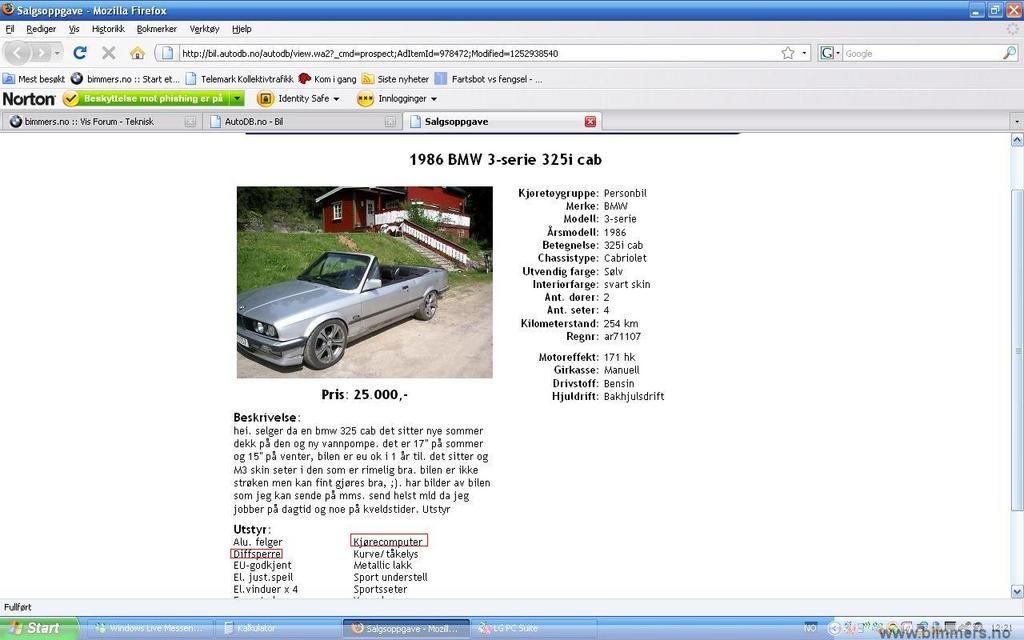Click the Stop loading X icon
The height and width of the screenshot is (640, 1024).
[108, 53]
